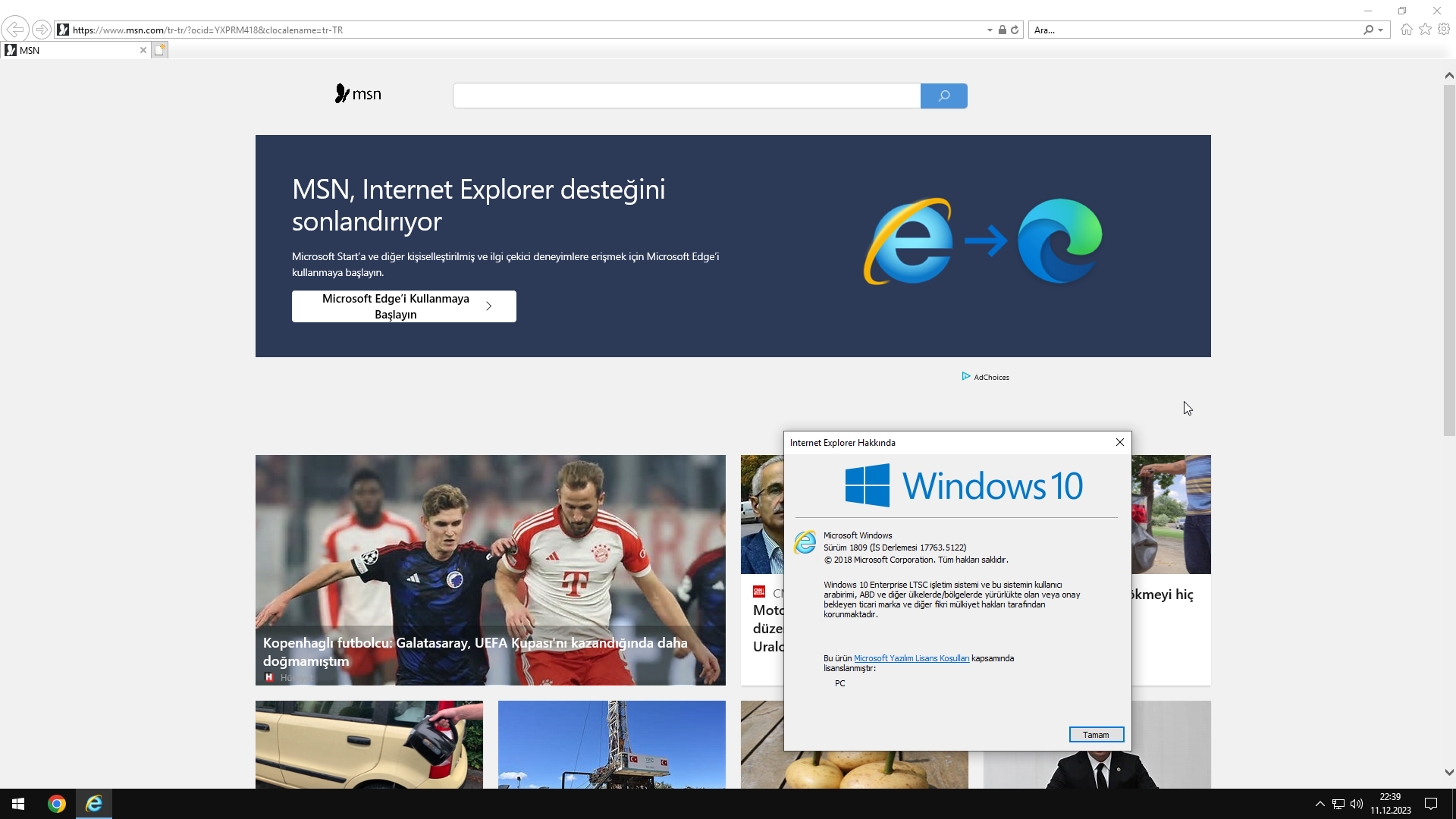Open the IE Home icon

click(1407, 30)
